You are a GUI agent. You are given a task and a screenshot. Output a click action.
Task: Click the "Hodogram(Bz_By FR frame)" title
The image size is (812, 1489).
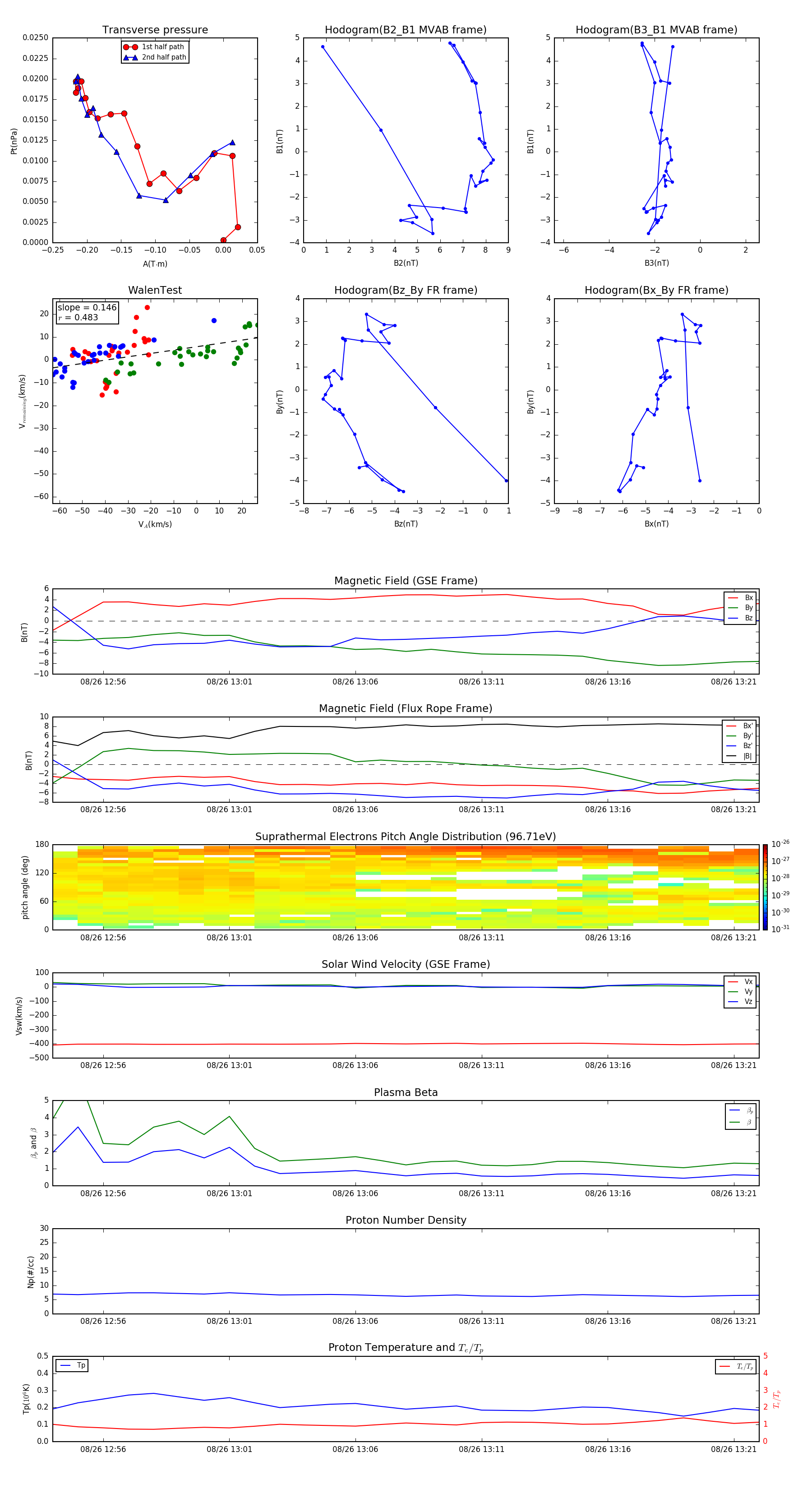point(406,290)
